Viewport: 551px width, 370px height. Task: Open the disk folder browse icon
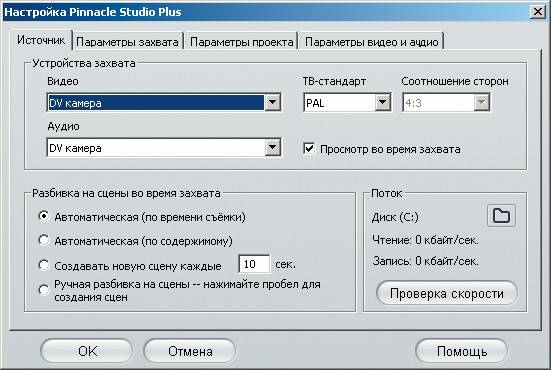(501, 215)
